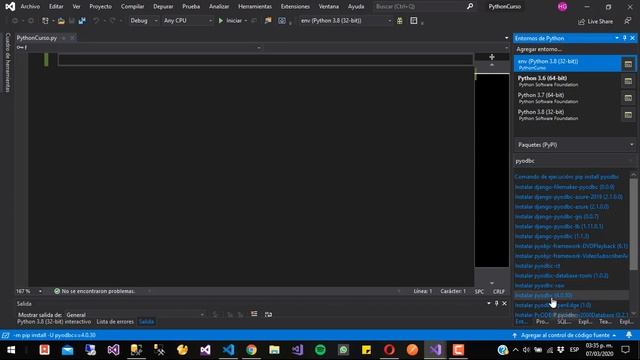Image resolution: width=640 pixels, height=360 pixels.
Task: Click the package list vertical scrollbar
Action: tap(633, 224)
